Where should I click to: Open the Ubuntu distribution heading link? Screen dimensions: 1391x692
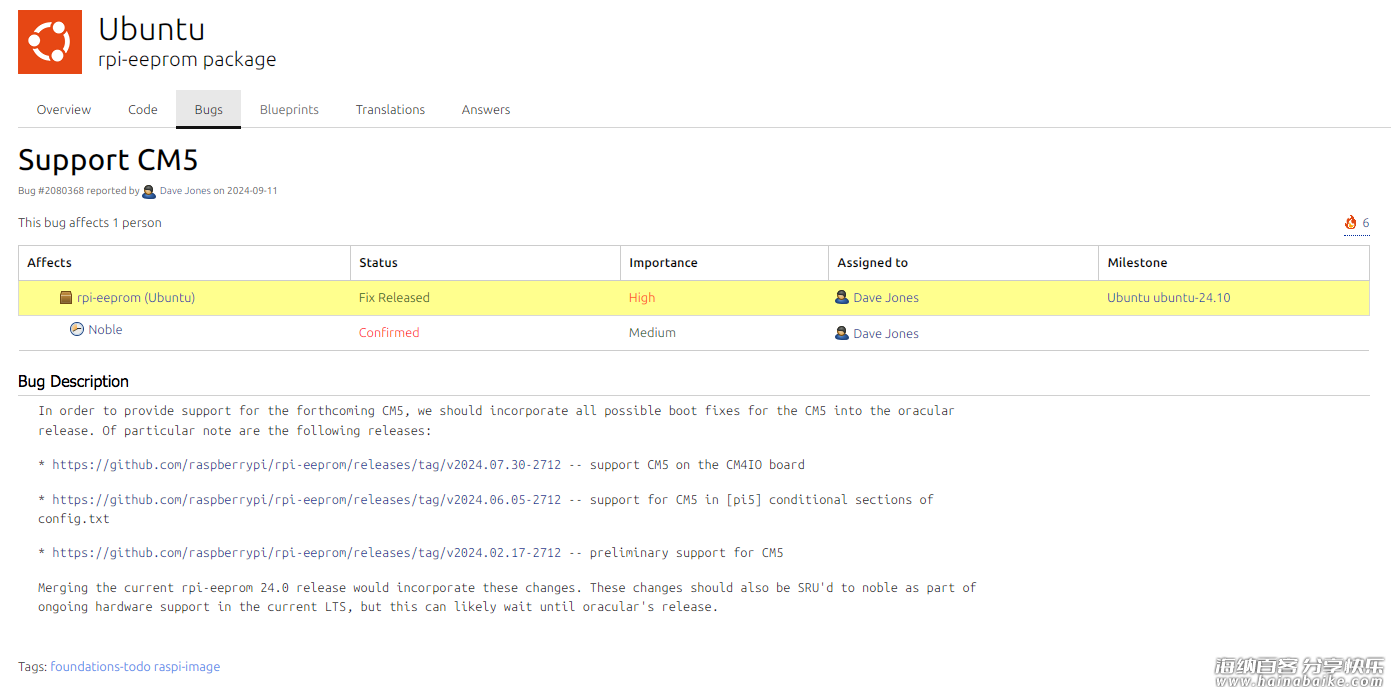pos(151,29)
